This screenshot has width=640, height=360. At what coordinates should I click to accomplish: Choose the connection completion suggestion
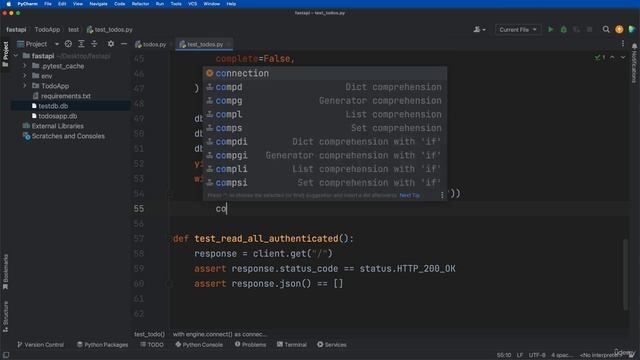point(325,73)
